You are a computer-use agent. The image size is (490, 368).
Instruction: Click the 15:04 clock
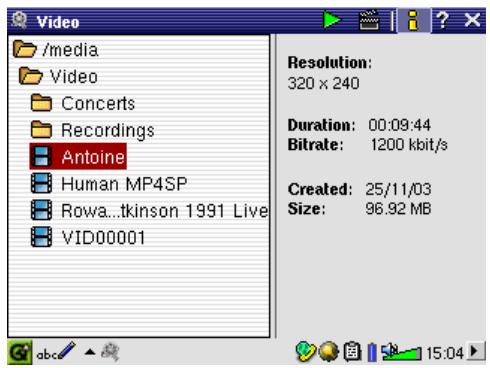tap(445, 353)
